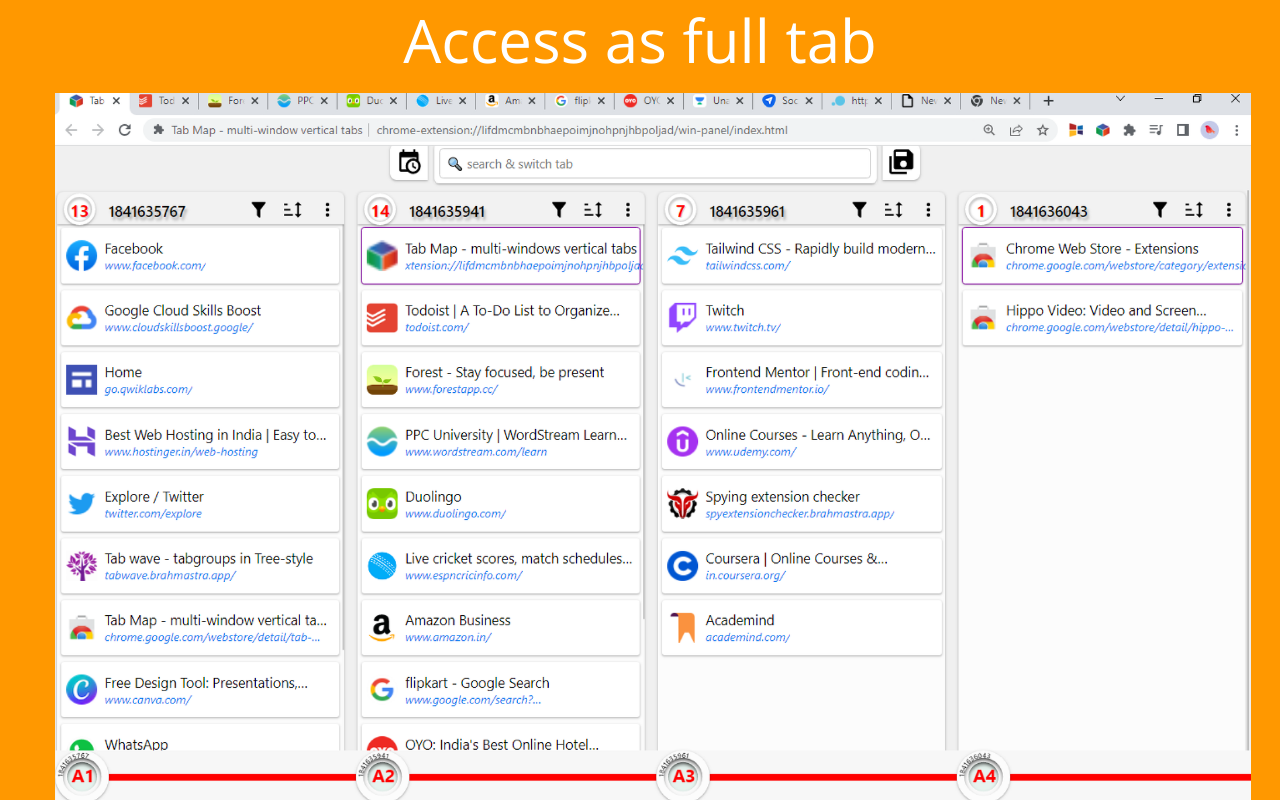Click the 7 tab count badge

[x=680, y=211]
